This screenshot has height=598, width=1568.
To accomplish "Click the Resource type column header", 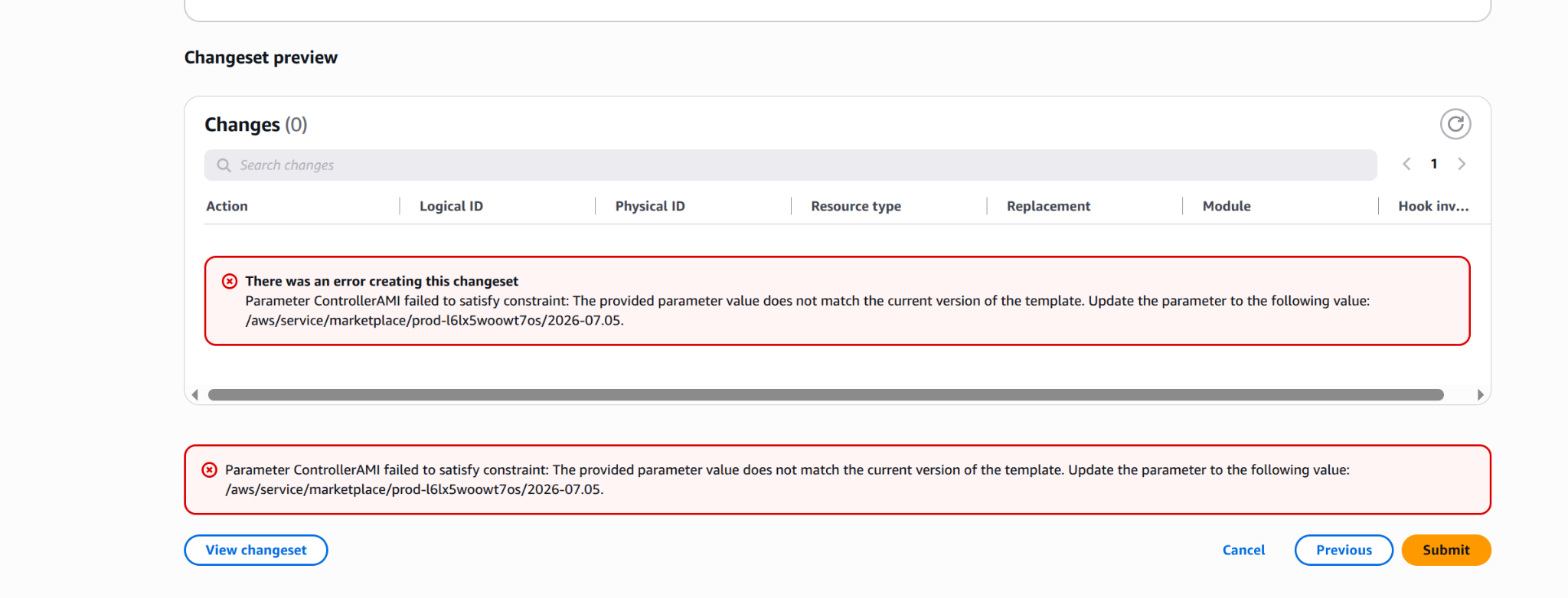I will 856,206.
